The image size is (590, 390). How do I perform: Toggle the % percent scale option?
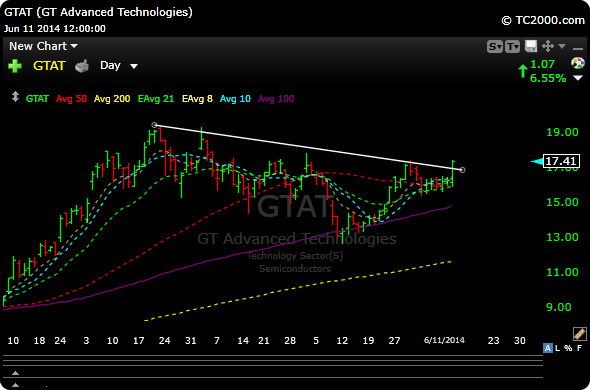coord(569,348)
